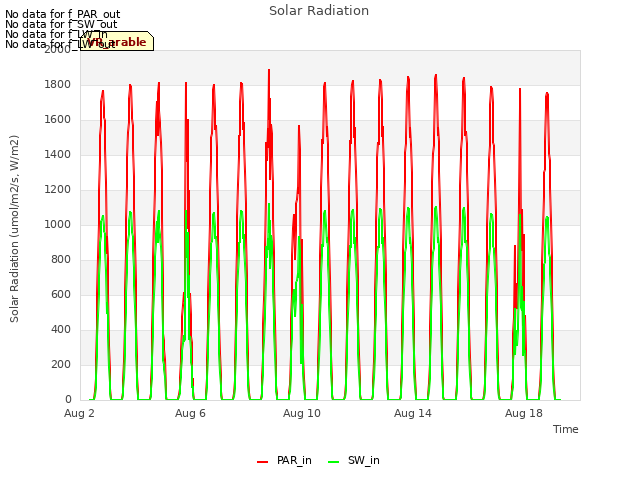Select the VR_arable annotation label
Image resolution: width=640 pixels, height=480 pixels.
click(117, 41)
